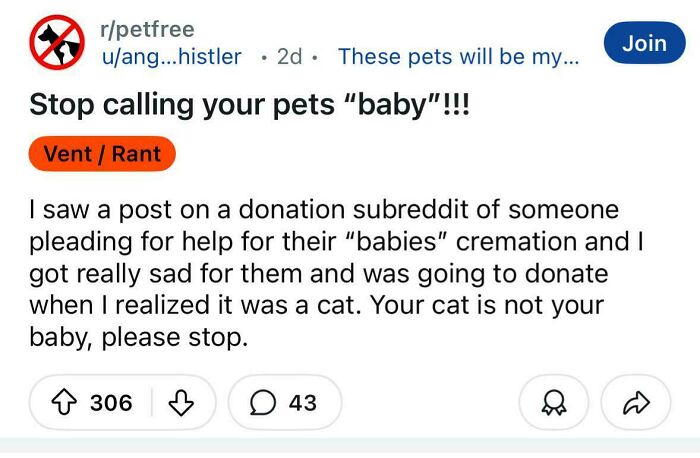Click the 2d post timestamp
Image resolution: width=700 pixels, height=458 pixels.
click(x=289, y=57)
